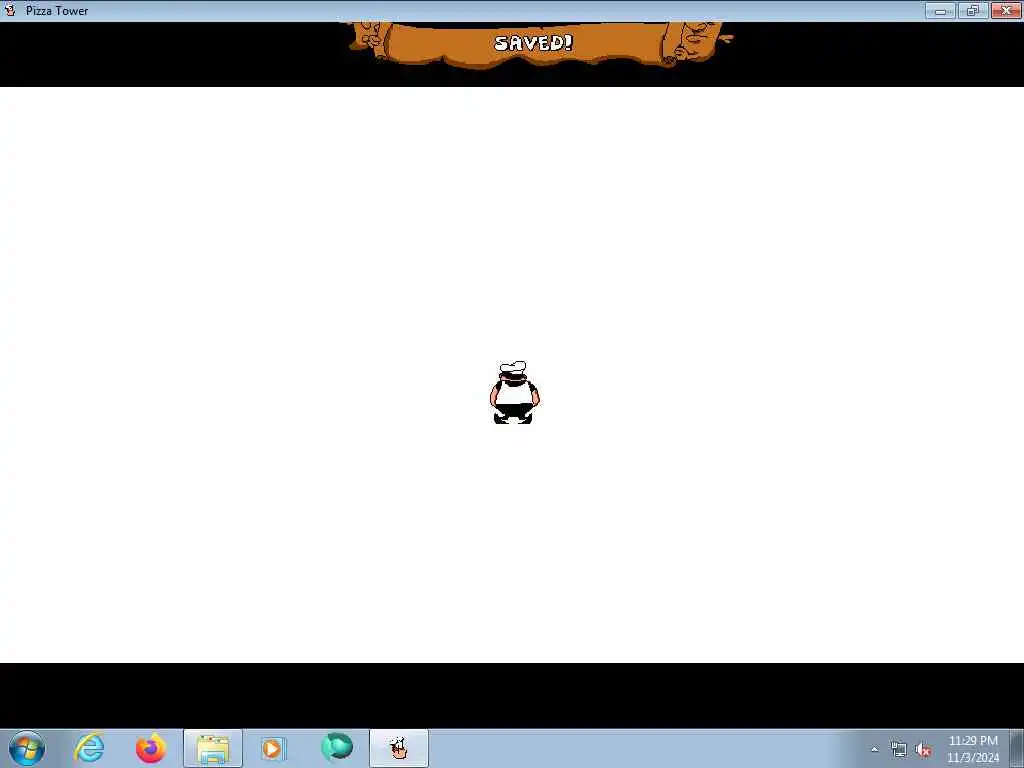1024x768 pixels.
Task: Close the Pizza Tower window
Action: click(x=1006, y=10)
